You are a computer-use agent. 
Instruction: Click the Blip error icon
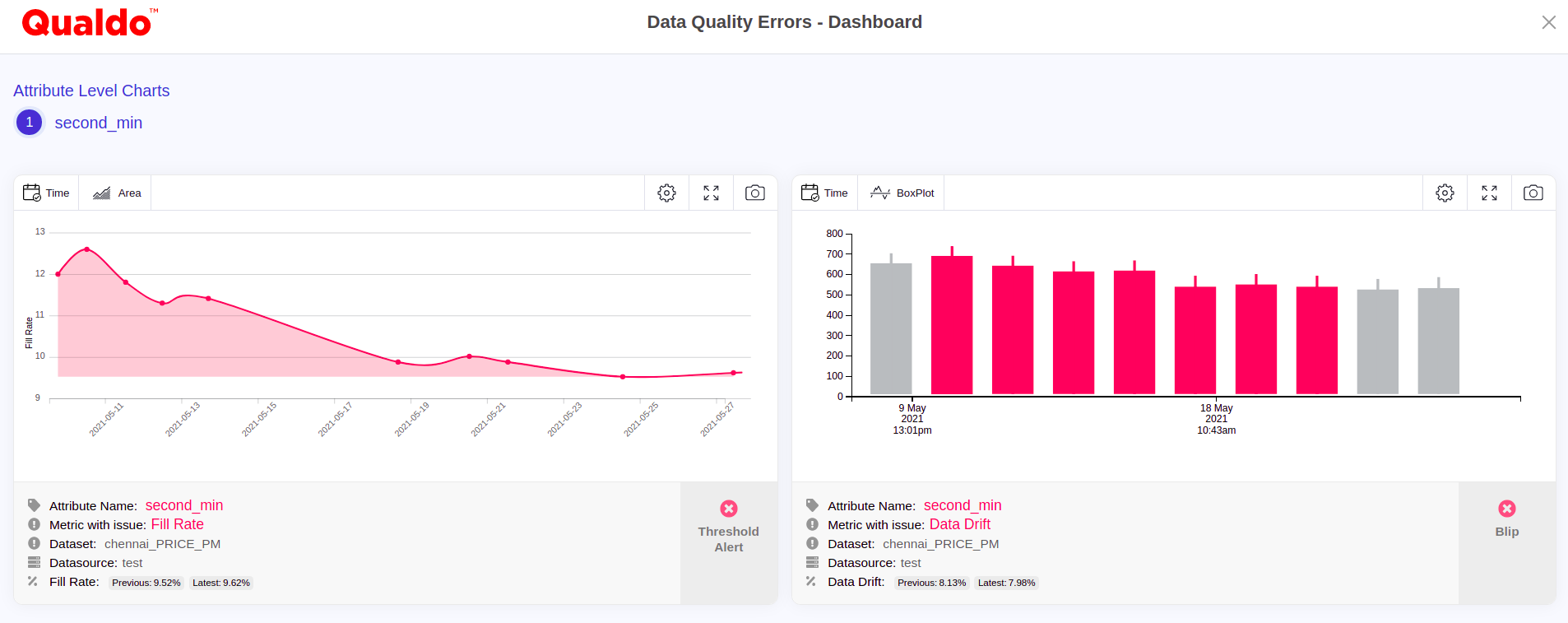coord(1507,509)
